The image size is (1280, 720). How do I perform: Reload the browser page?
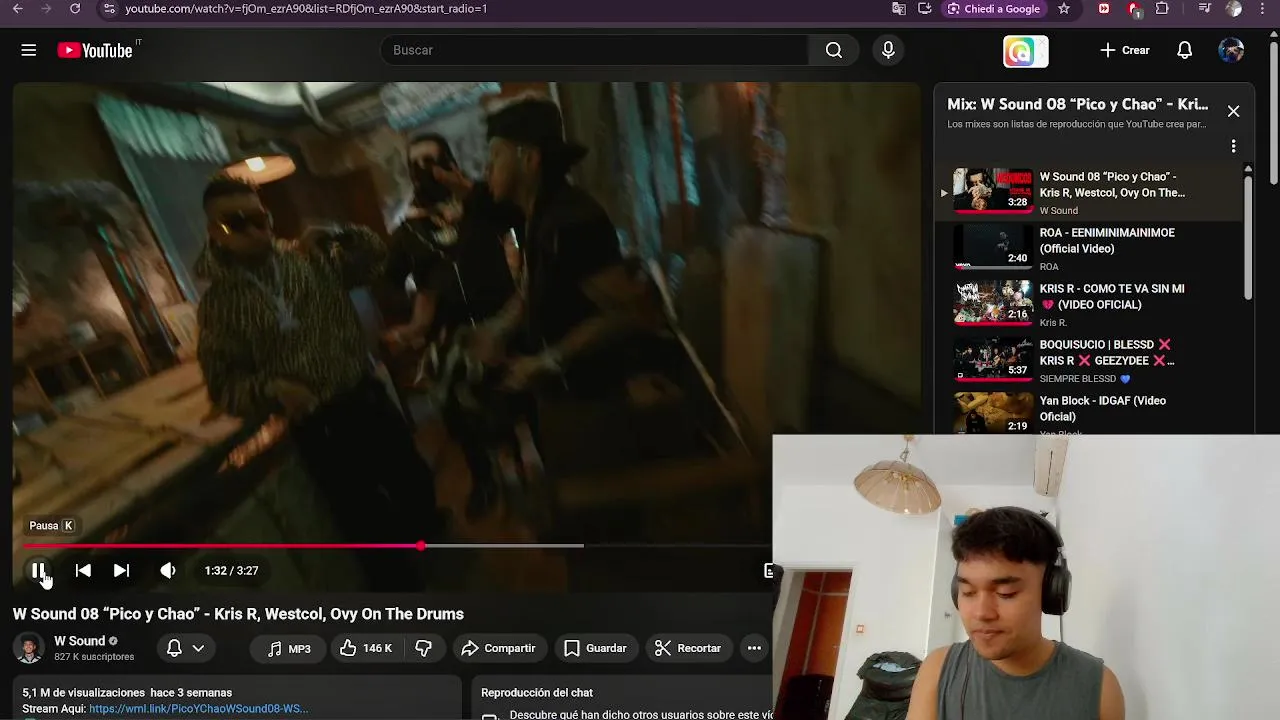click(x=74, y=8)
